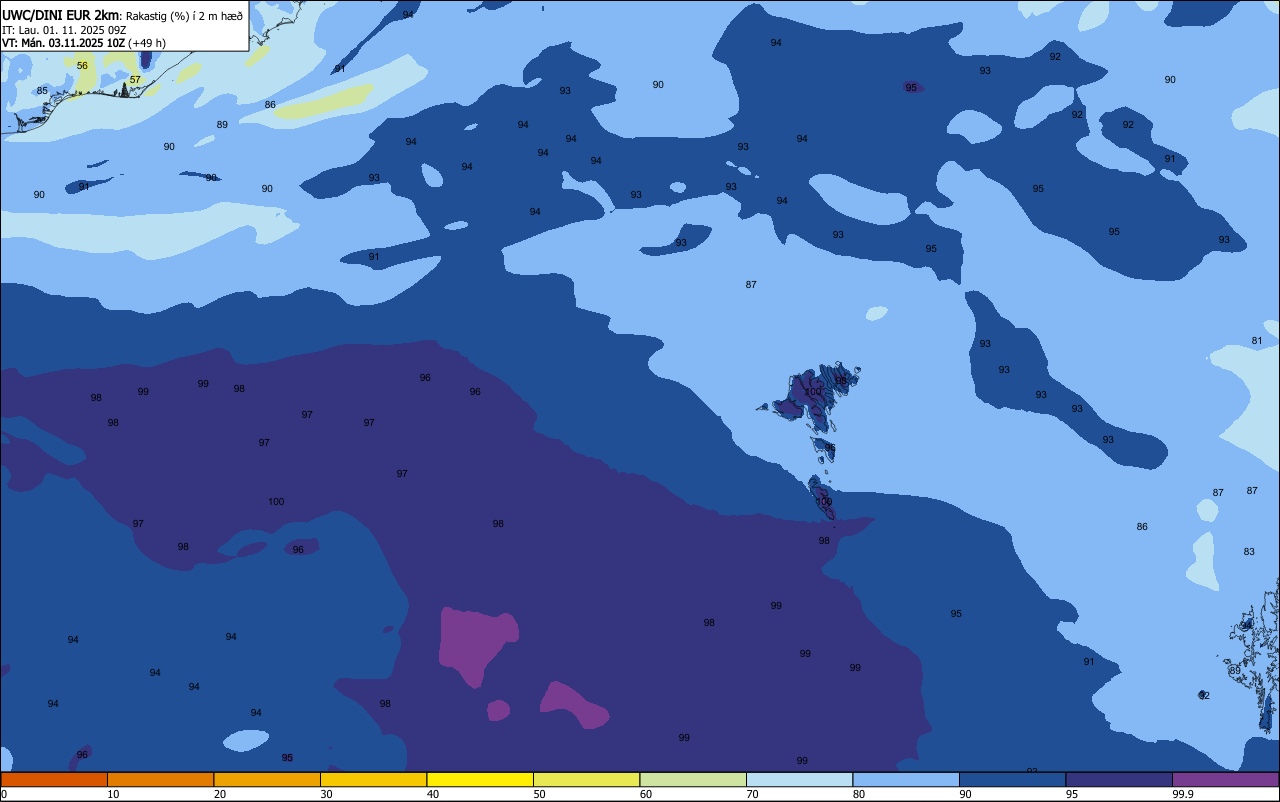
Task: Click the legend tick label 30
Action: (326, 794)
